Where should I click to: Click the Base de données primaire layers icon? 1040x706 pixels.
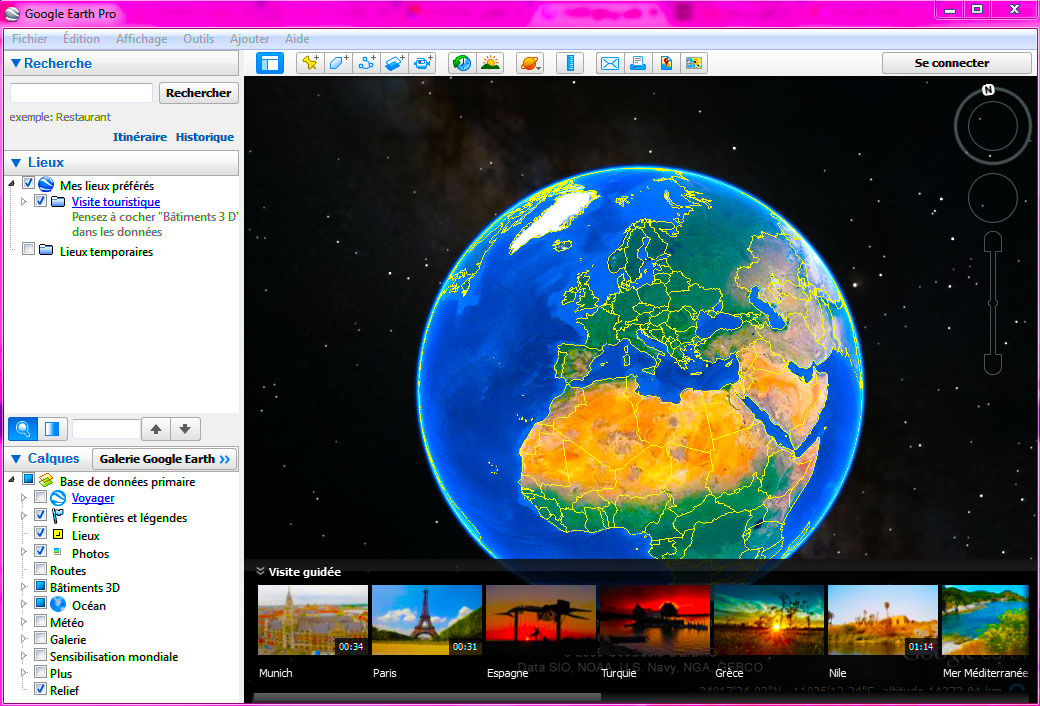pos(46,480)
